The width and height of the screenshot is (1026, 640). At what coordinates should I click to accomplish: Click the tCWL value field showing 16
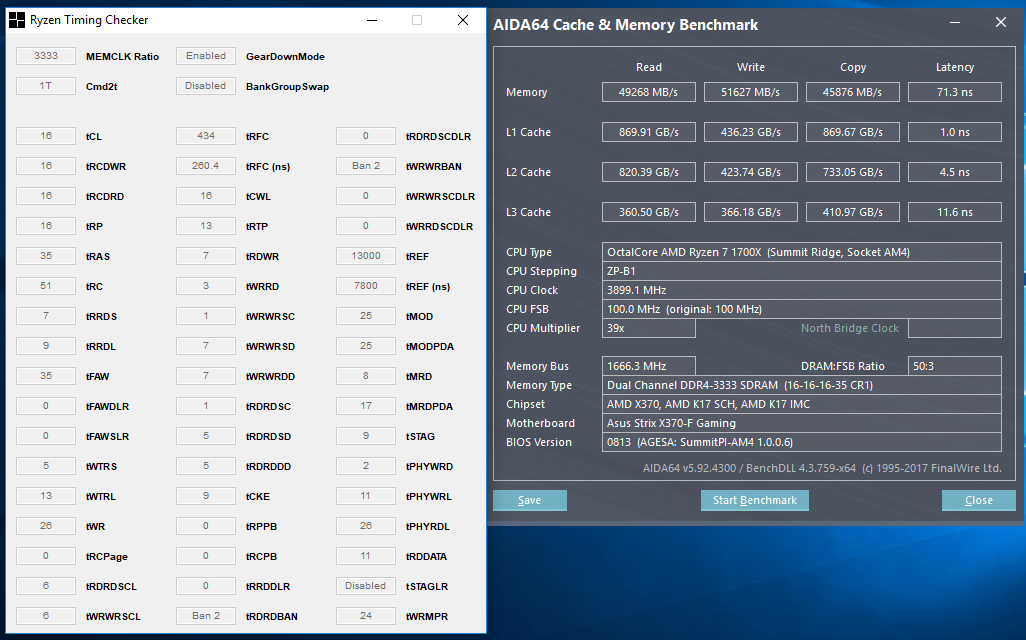[205, 196]
